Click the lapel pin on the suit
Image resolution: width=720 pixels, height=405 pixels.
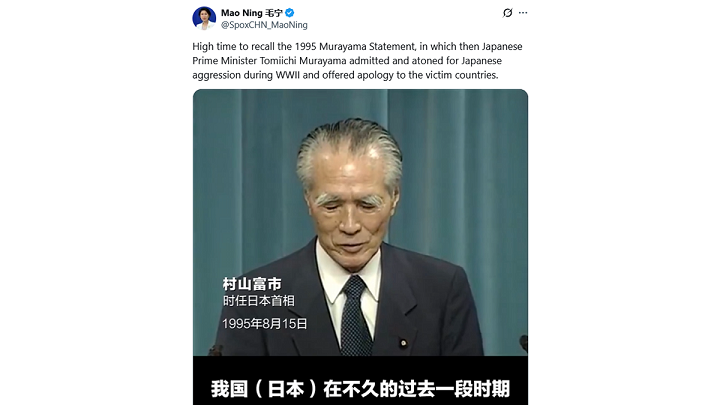pos(403,343)
